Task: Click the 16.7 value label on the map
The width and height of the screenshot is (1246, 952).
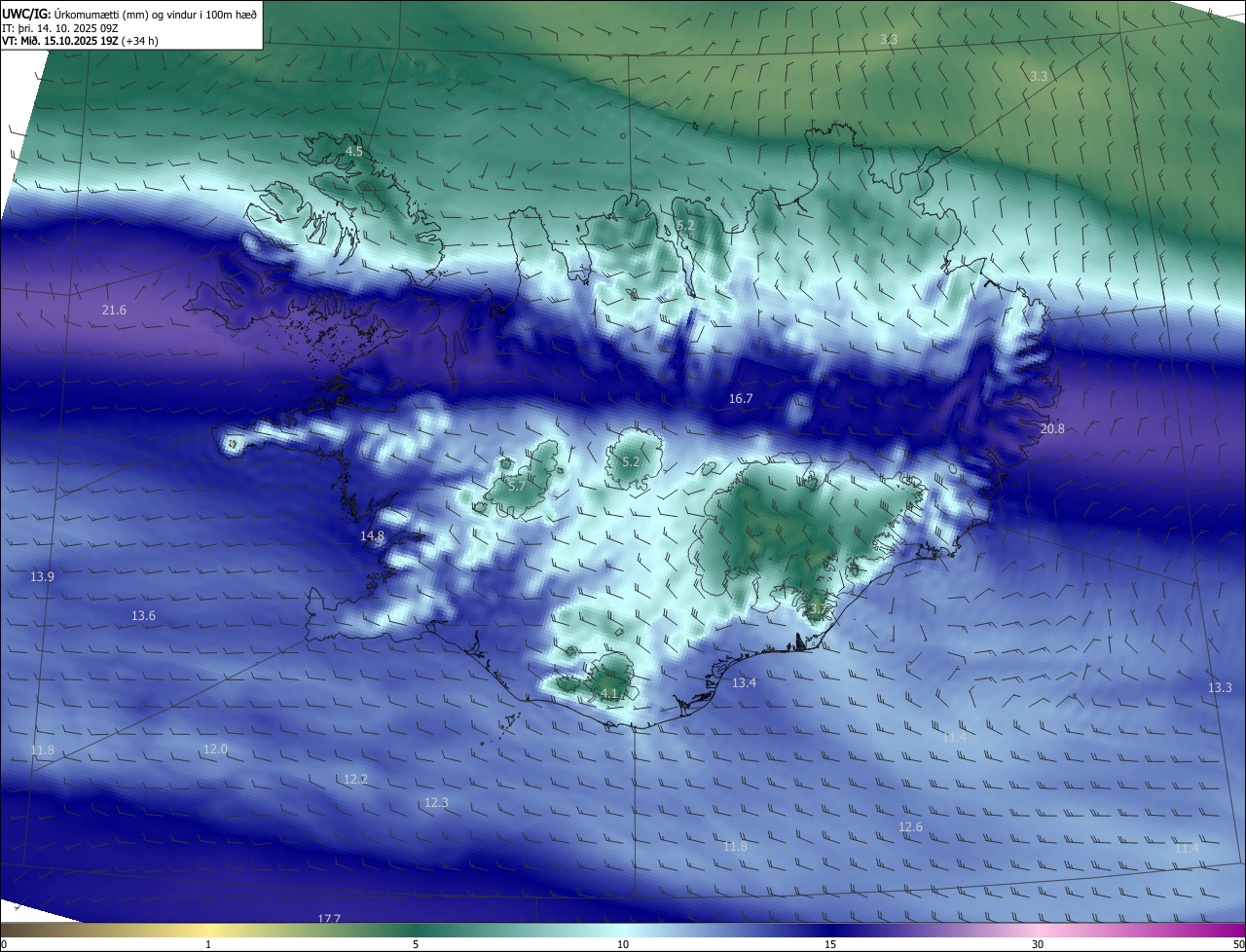Action: (741, 399)
